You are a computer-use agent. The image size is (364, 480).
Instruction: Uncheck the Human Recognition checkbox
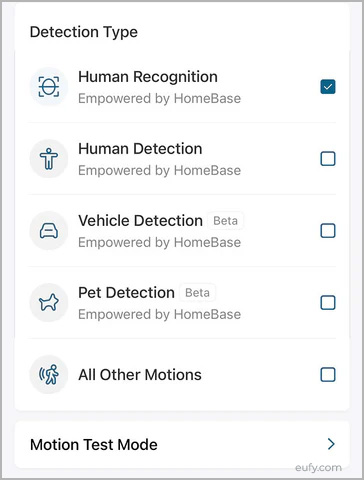click(x=328, y=87)
